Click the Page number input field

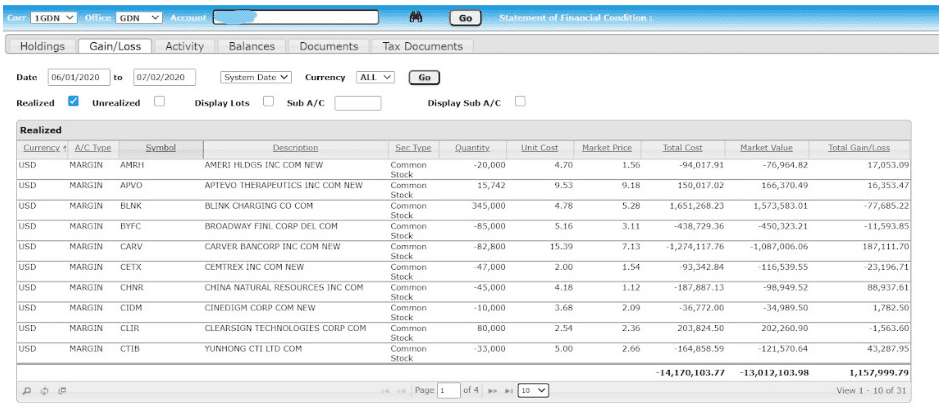coord(449,391)
